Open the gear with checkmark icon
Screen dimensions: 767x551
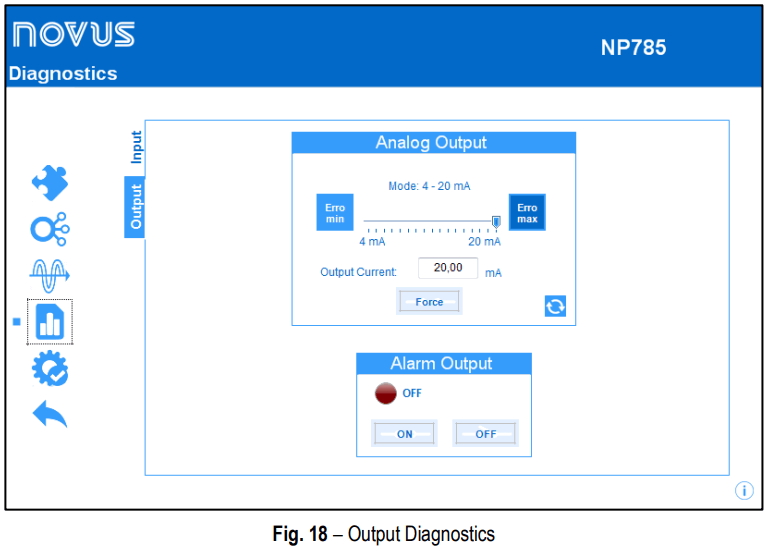pos(50,368)
